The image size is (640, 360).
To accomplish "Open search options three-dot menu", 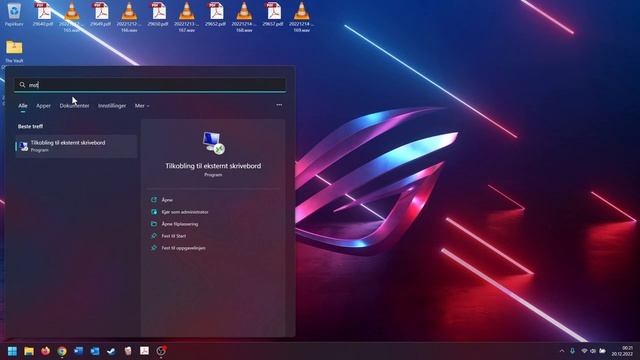I will pyautogui.click(x=279, y=105).
